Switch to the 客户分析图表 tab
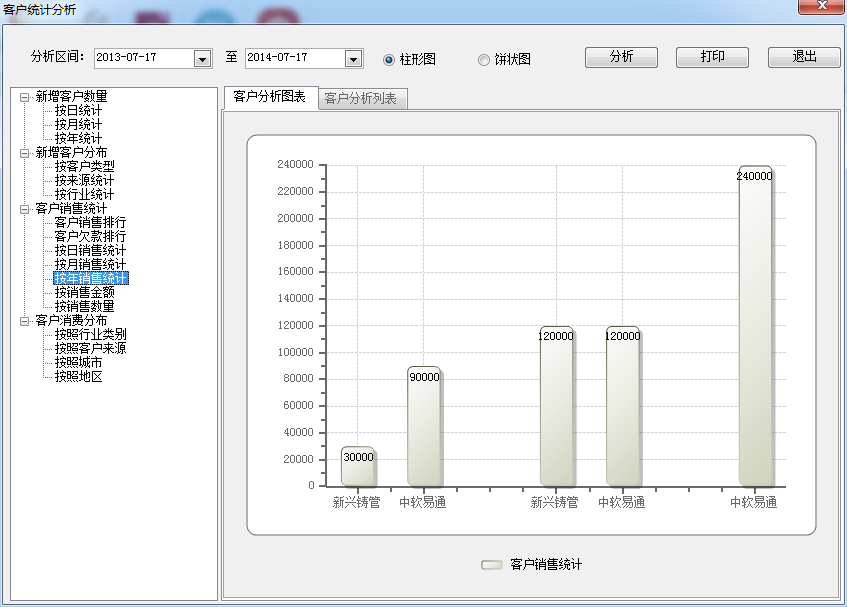Viewport: 847px width, 607px height. [x=270, y=97]
